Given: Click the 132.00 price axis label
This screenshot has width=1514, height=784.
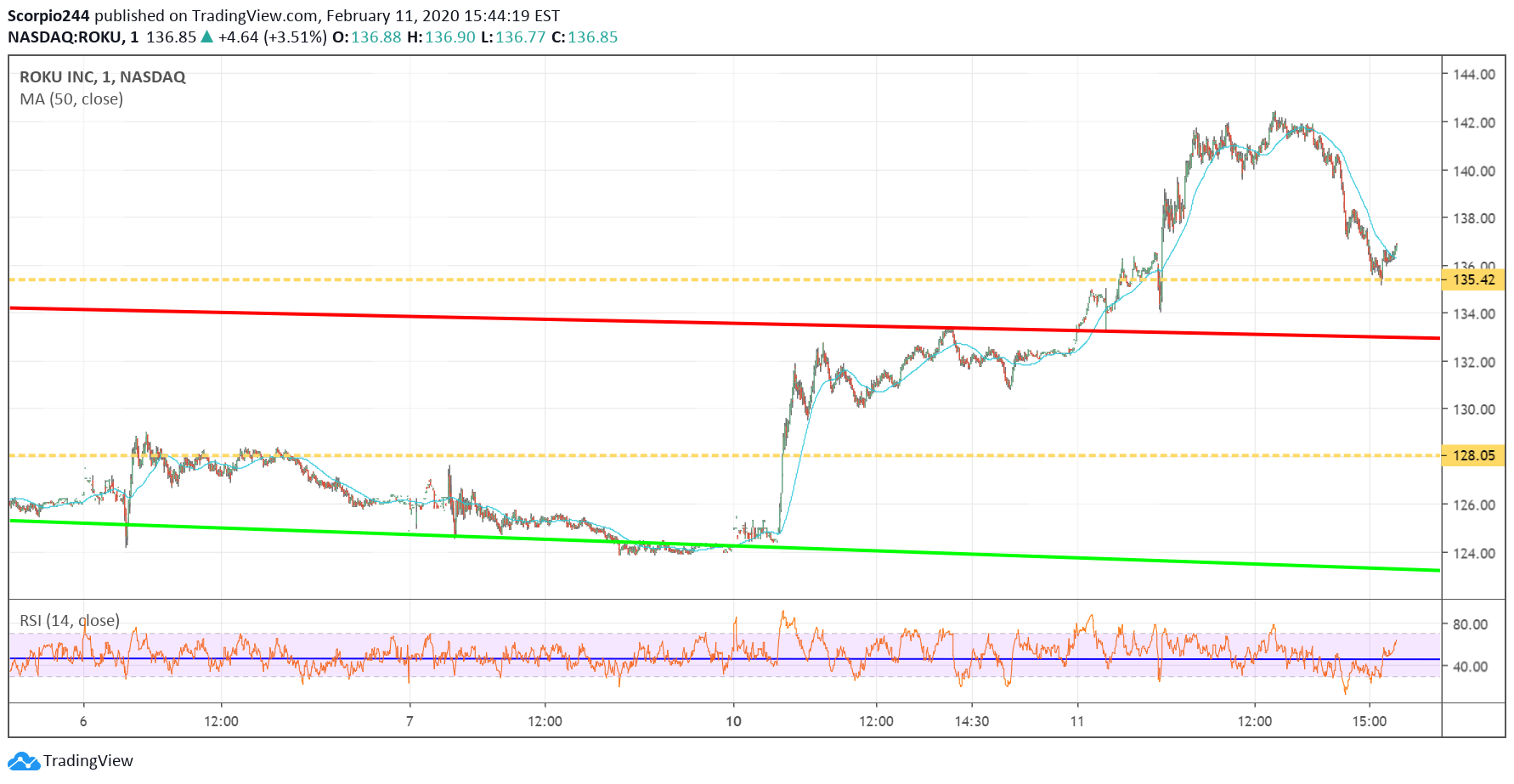Looking at the screenshot, I should coord(1474,363).
